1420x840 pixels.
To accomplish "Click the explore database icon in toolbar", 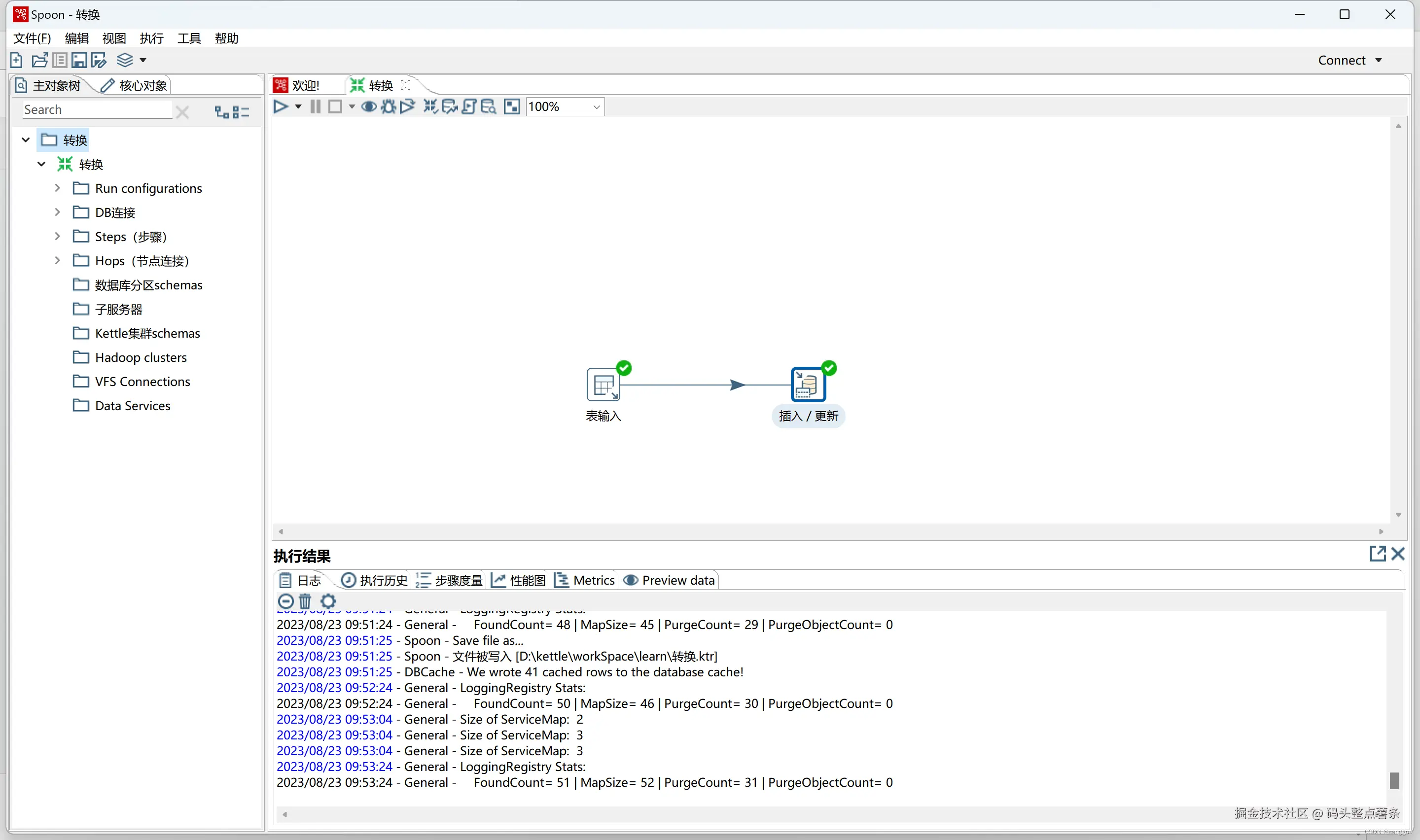I will tap(489, 106).
